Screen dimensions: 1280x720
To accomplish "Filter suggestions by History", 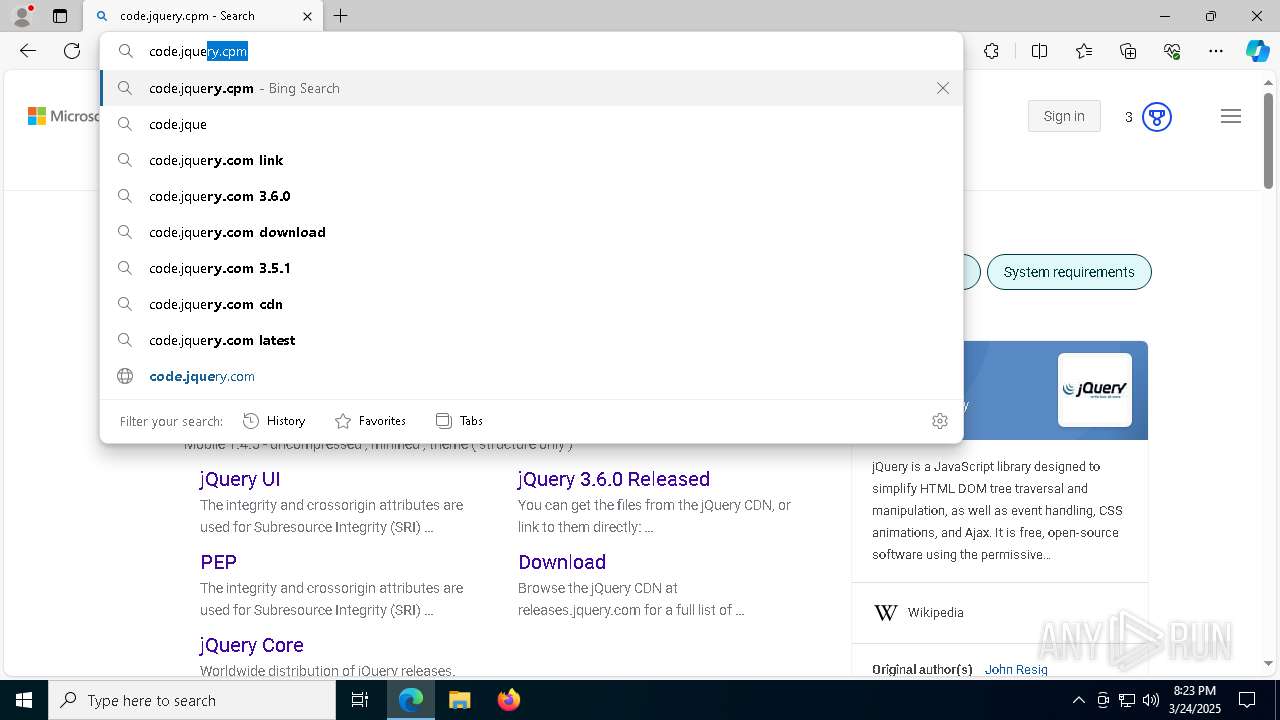I will [x=274, y=421].
